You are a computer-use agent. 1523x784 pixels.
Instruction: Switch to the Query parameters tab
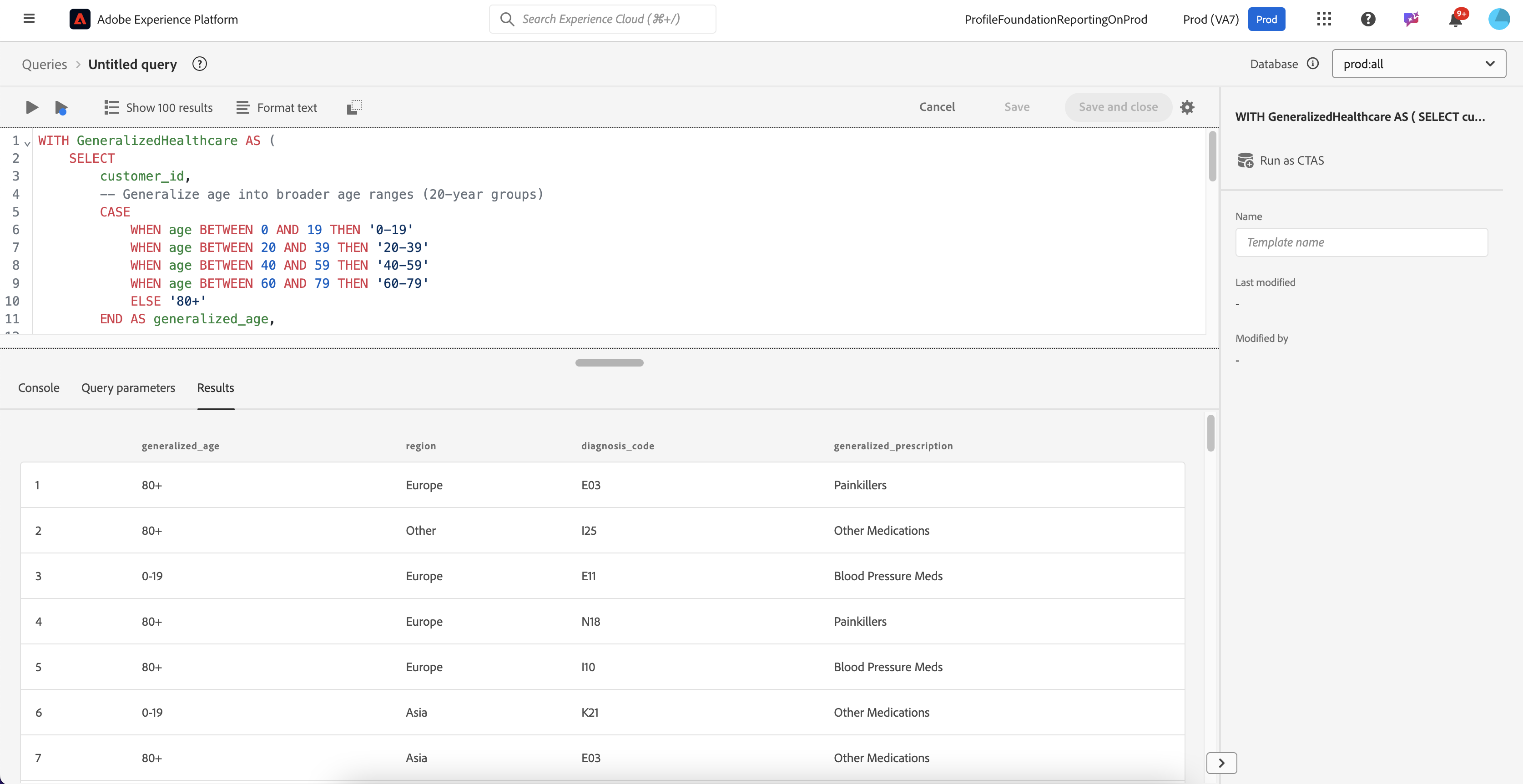click(128, 387)
